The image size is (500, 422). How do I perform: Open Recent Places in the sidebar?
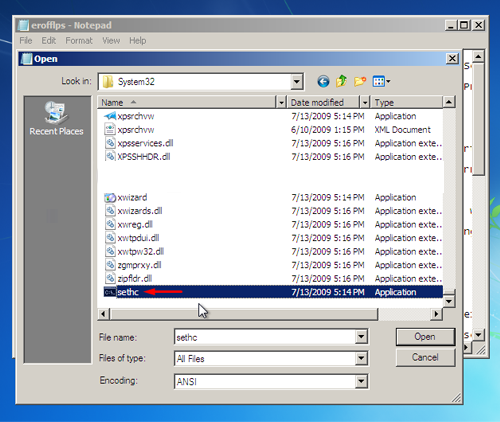click(x=56, y=119)
